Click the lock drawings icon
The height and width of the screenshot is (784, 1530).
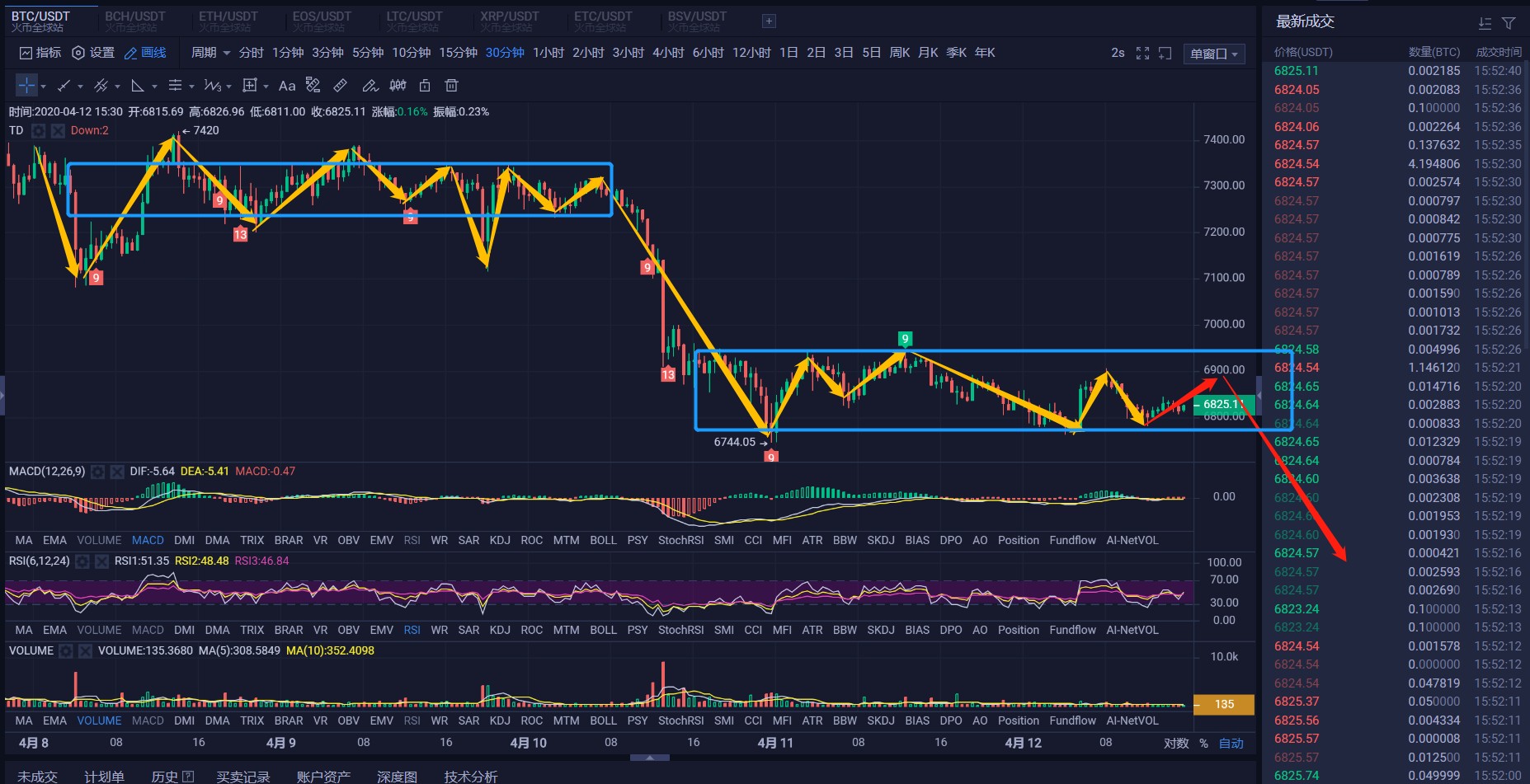425,86
